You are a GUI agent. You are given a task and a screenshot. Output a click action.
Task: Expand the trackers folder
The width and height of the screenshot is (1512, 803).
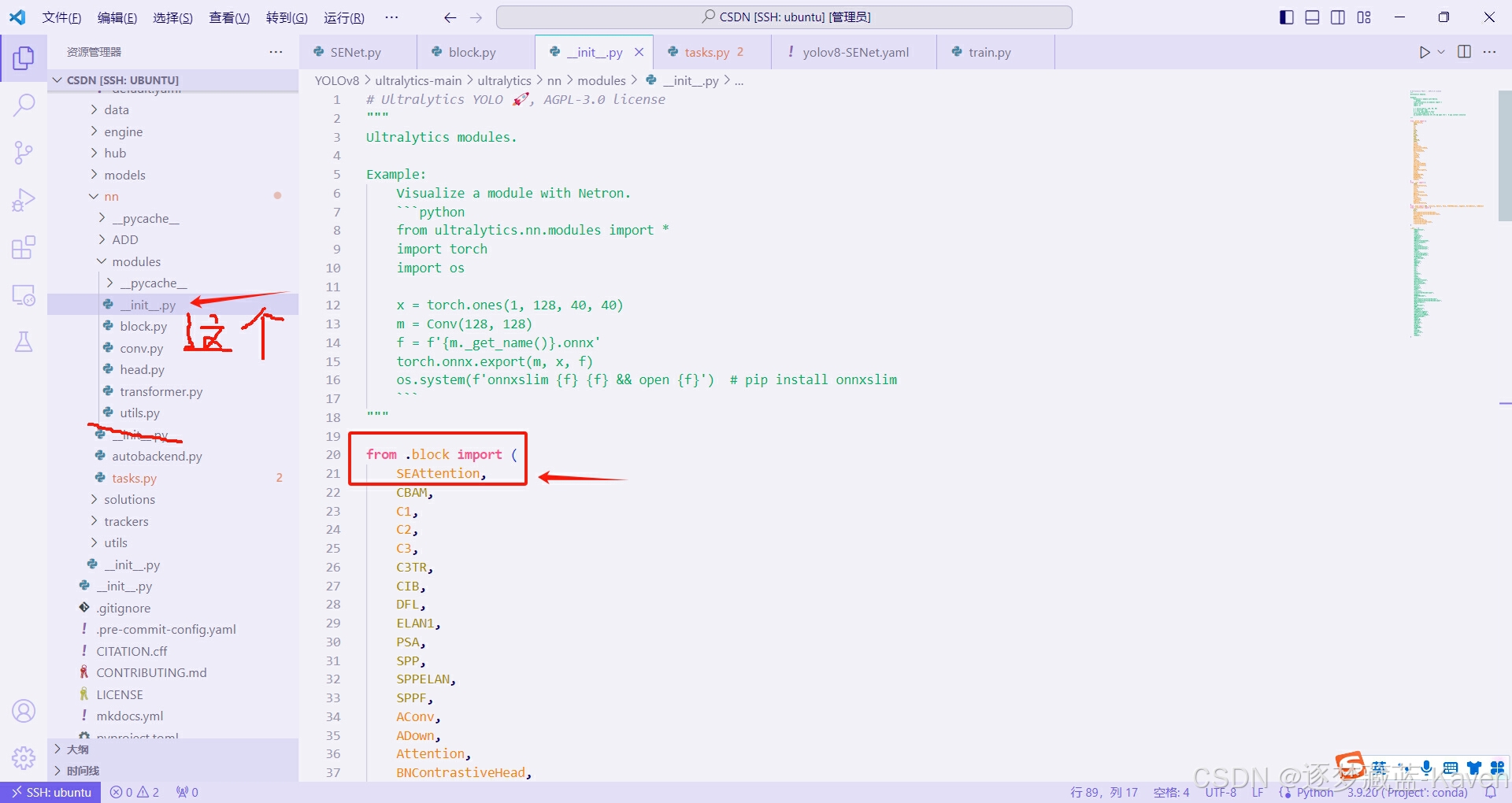pyautogui.click(x=172, y=521)
